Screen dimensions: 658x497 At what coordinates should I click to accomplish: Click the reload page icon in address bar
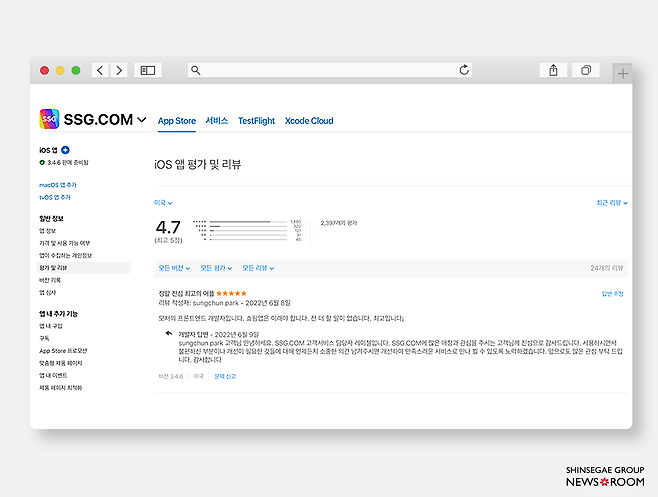click(464, 70)
